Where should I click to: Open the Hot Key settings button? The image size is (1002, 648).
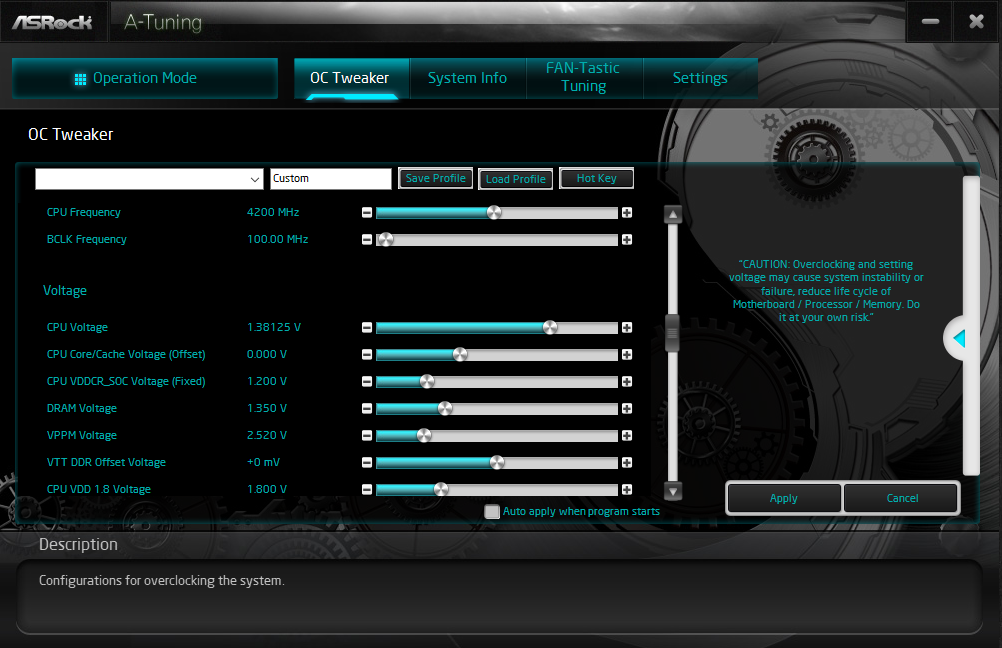[x=597, y=178]
